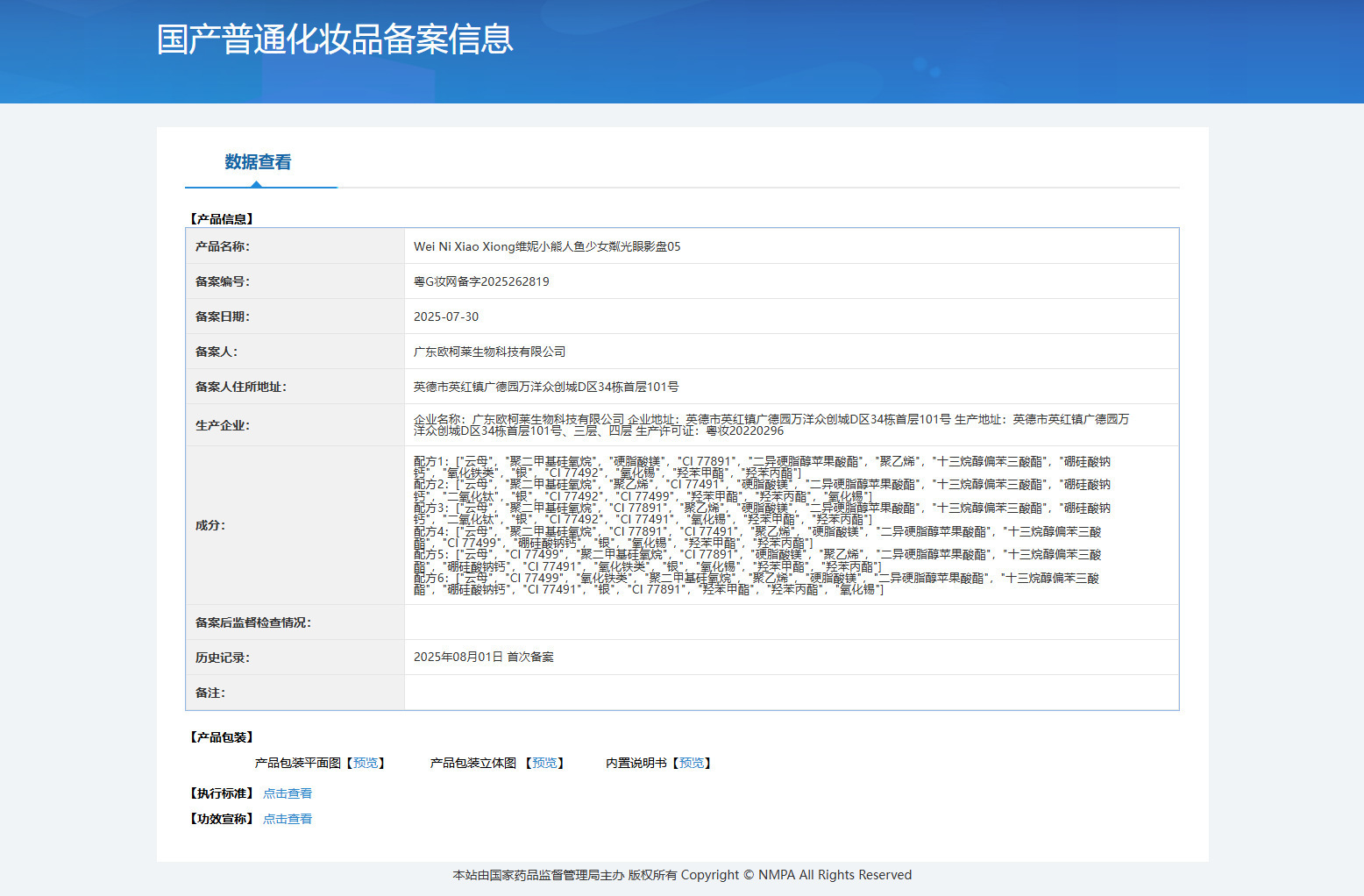Click the 产品包装立体图 label
1364x896 pixels.
tap(473, 764)
